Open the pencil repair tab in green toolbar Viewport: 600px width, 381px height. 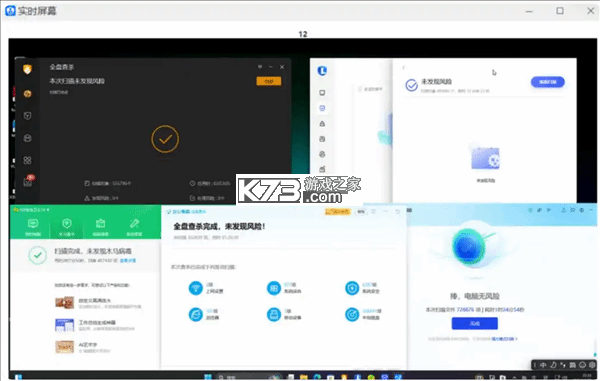pyautogui.click(x=134, y=227)
